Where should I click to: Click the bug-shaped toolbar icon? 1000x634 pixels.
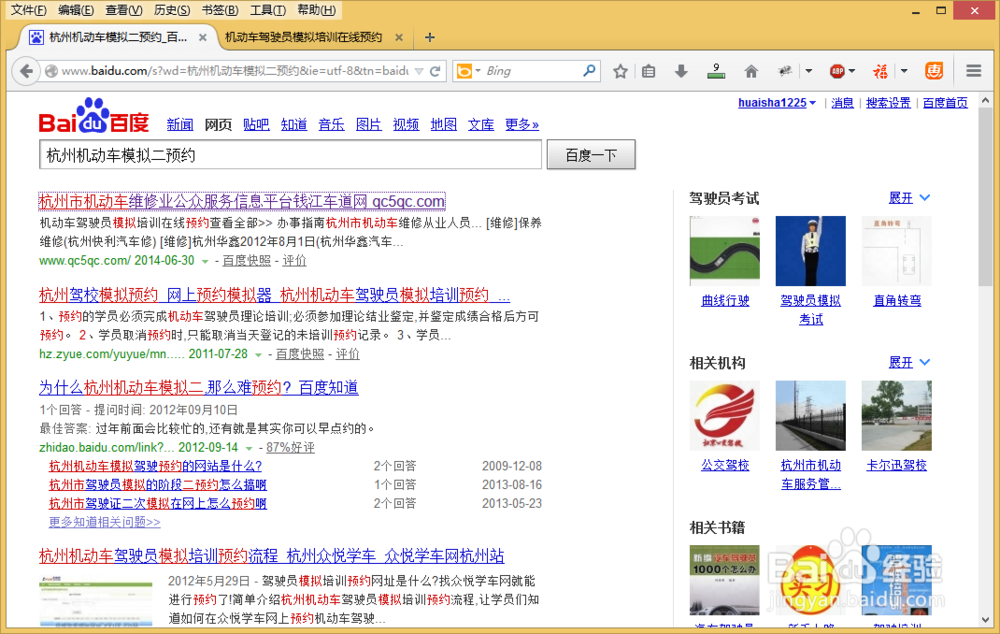pyautogui.click(x=785, y=71)
